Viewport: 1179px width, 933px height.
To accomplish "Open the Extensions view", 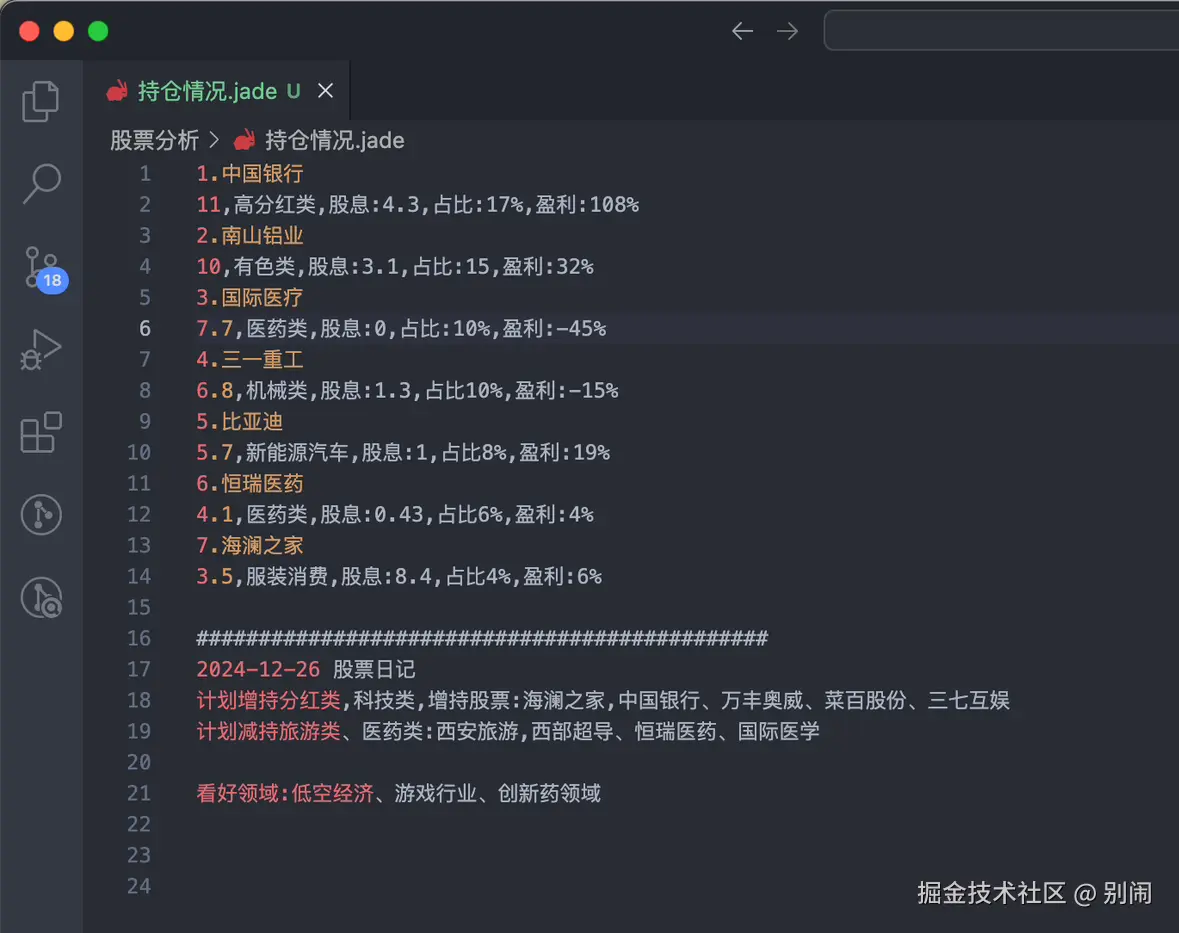I will (41, 432).
